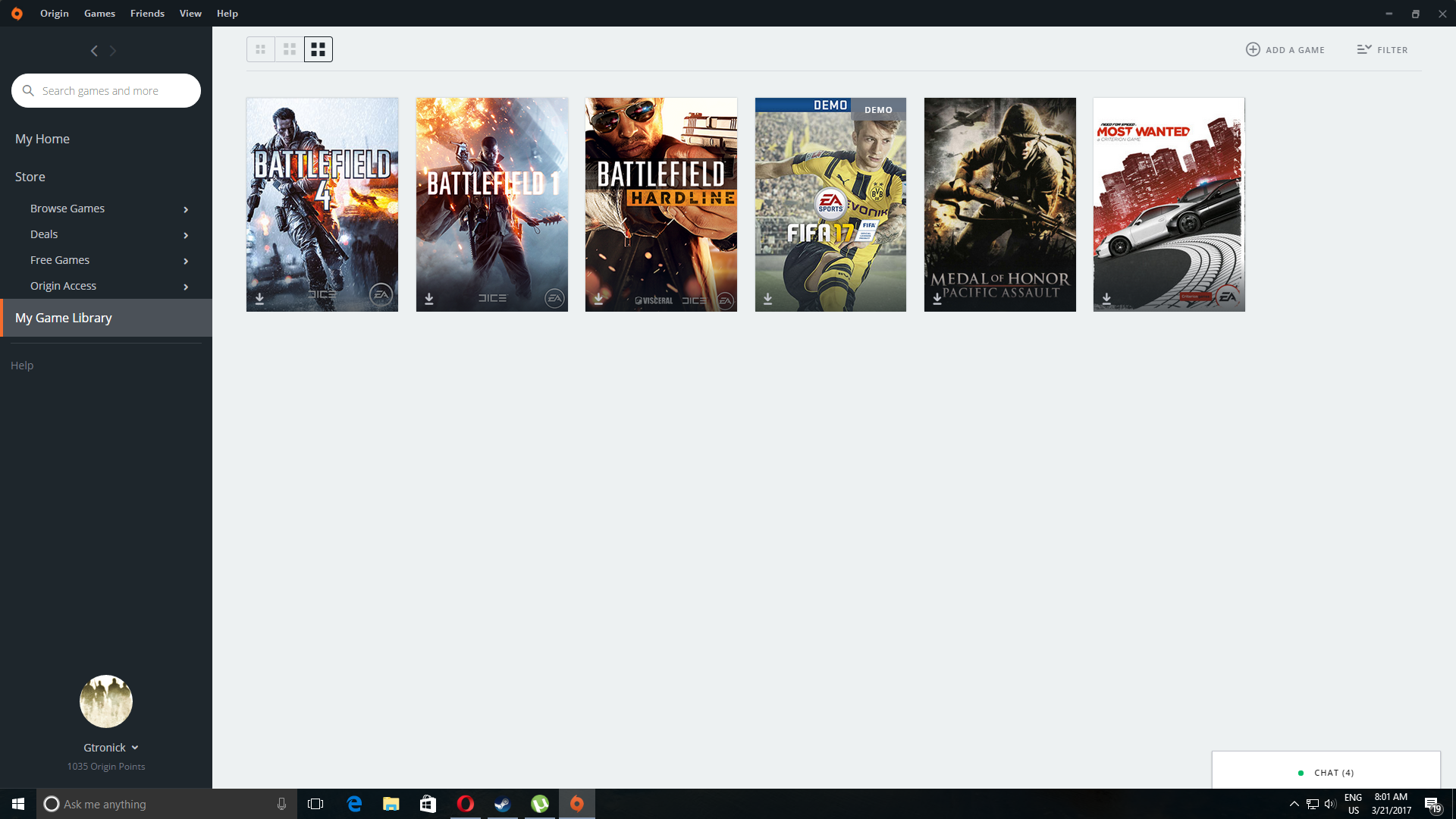Click My Home menu item
This screenshot has width=1456, height=819.
42,138
